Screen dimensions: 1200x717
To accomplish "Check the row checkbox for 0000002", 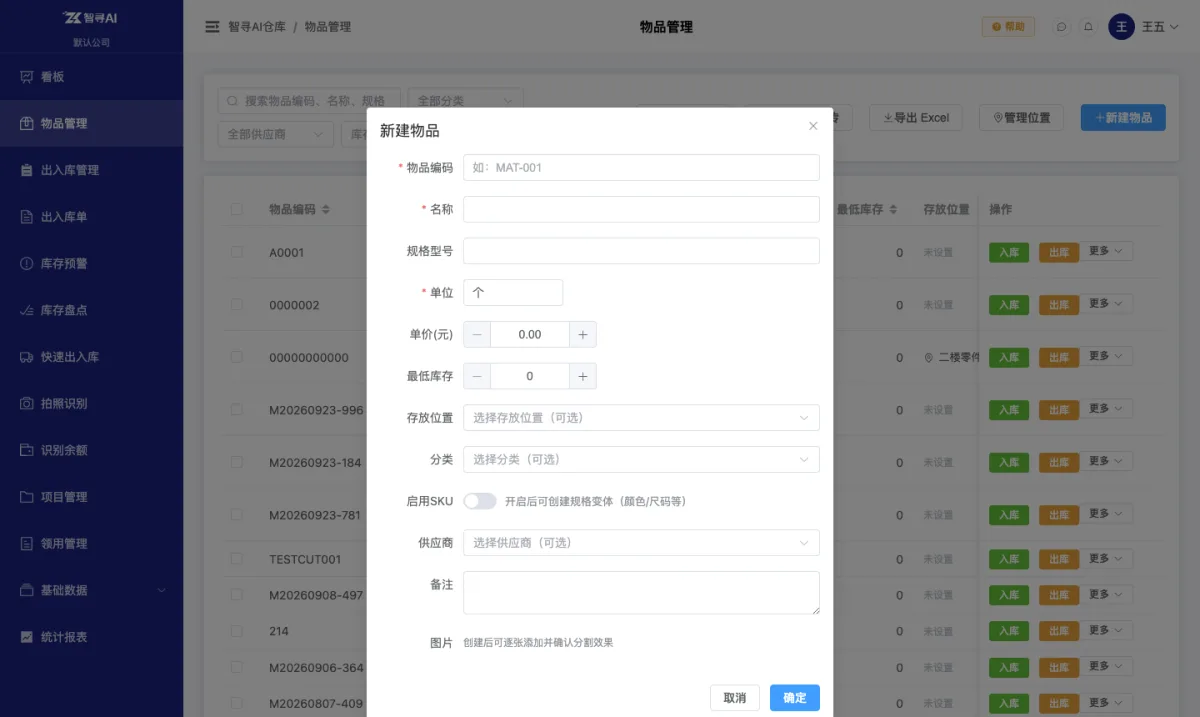I will (236, 304).
